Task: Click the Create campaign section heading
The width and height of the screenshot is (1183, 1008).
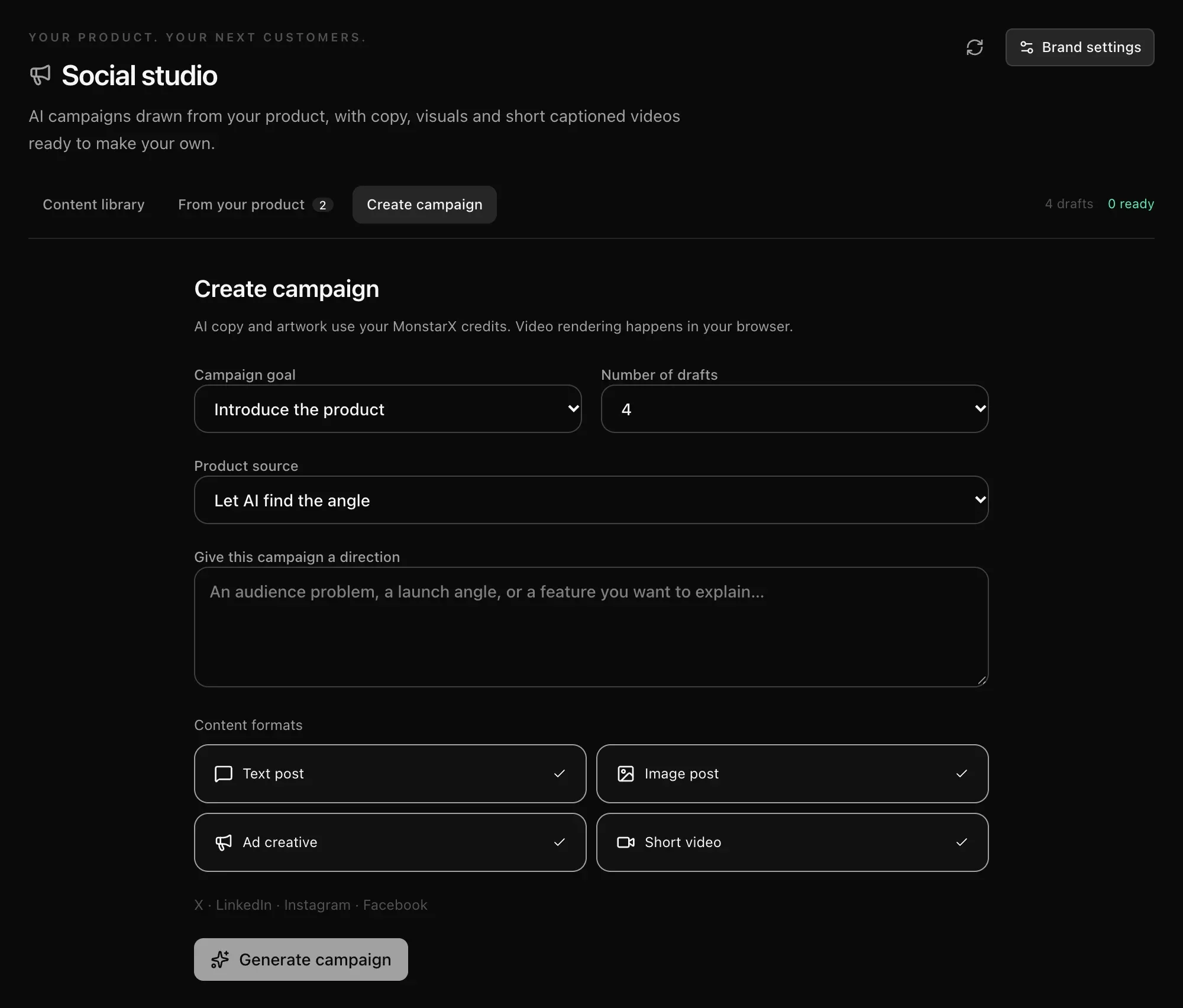Action: tap(286, 289)
